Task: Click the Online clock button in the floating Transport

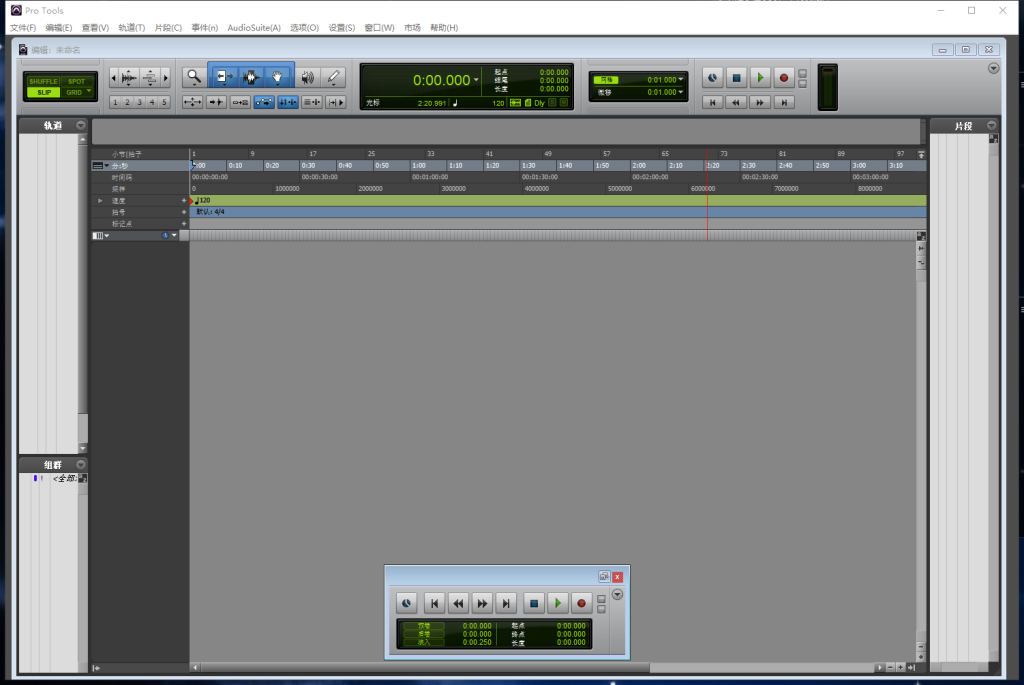Action: [407, 603]
